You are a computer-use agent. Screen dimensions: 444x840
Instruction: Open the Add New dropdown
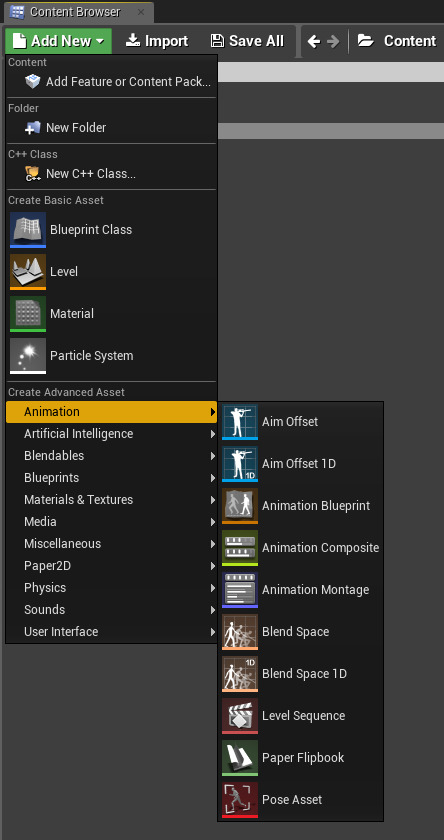point(58,41)
